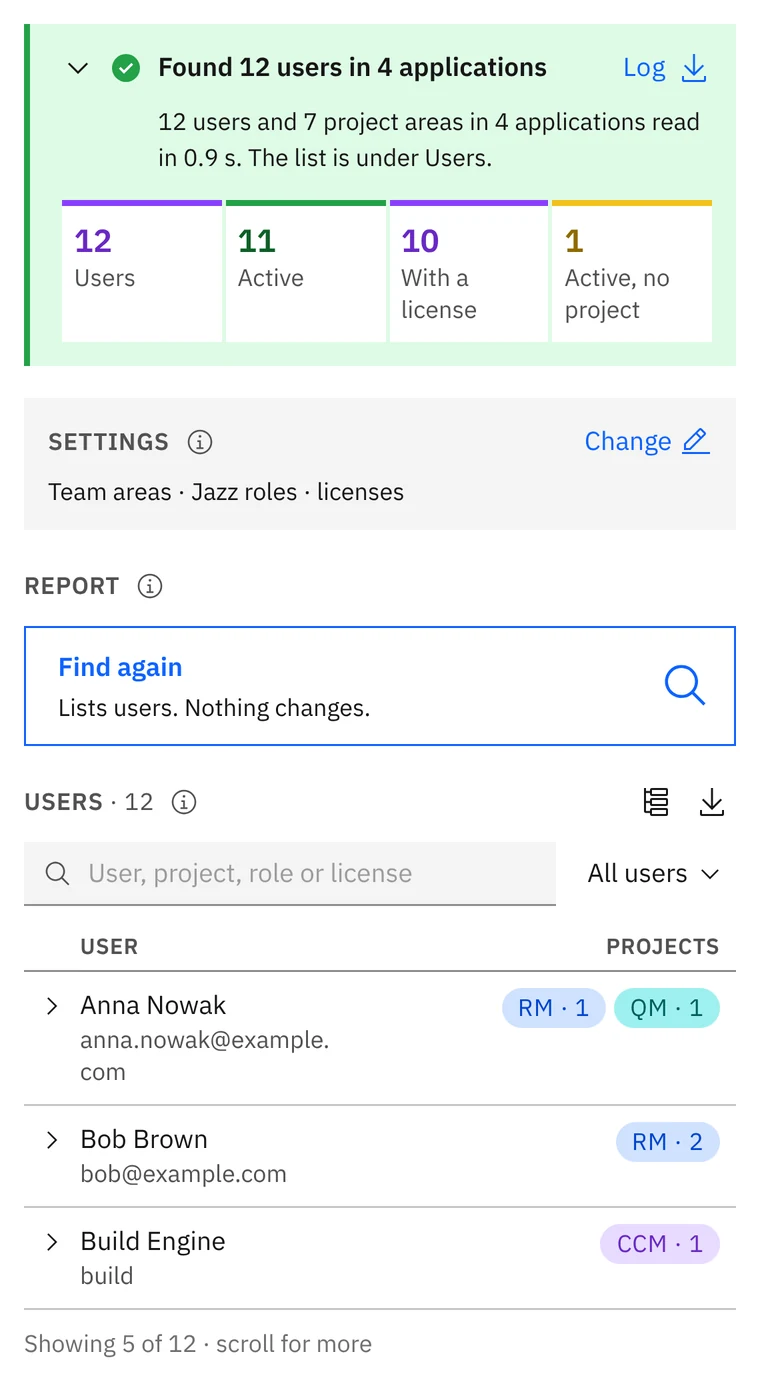This screenshot has width=760, height=1384.
Task: Expand the Bob Brown row
Action: (x=52, y=1140)
